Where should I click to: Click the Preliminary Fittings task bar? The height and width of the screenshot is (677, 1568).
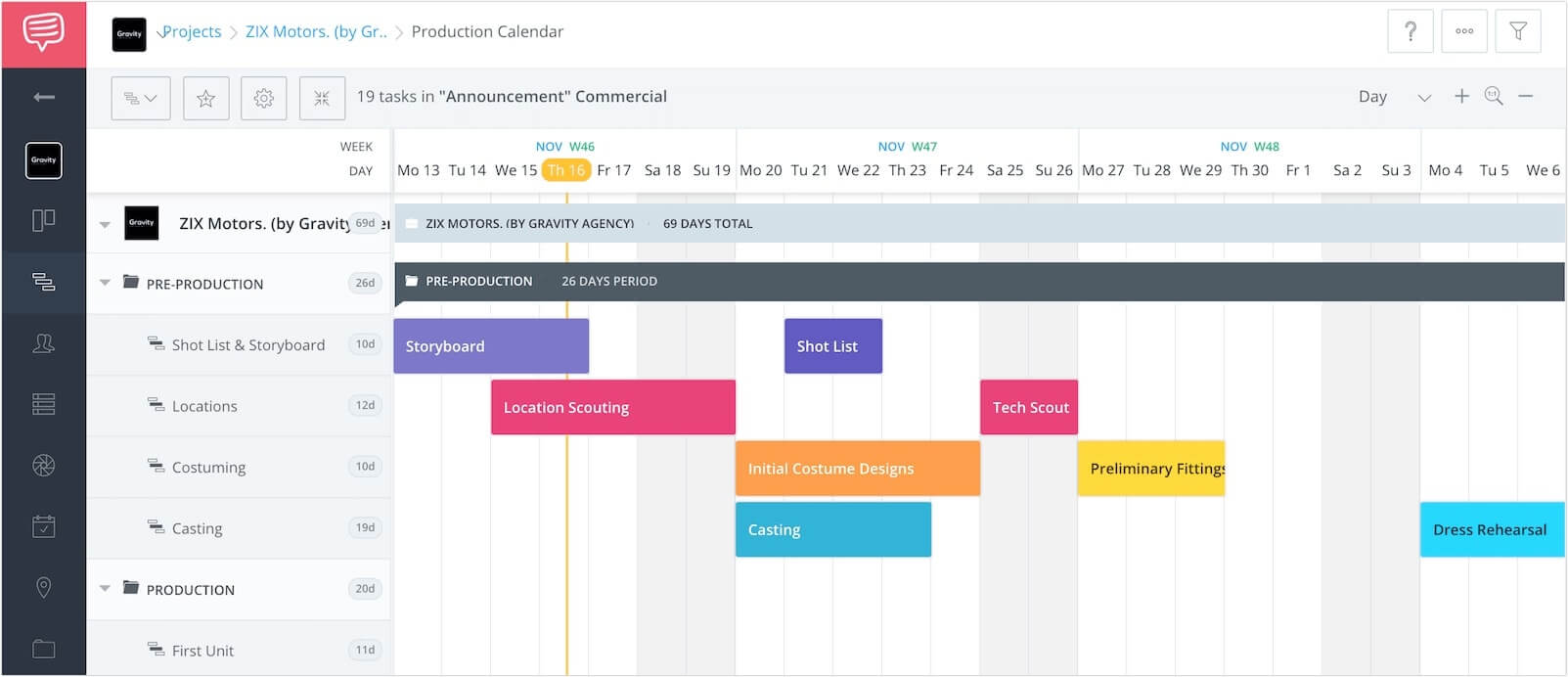click(1151, 469)
